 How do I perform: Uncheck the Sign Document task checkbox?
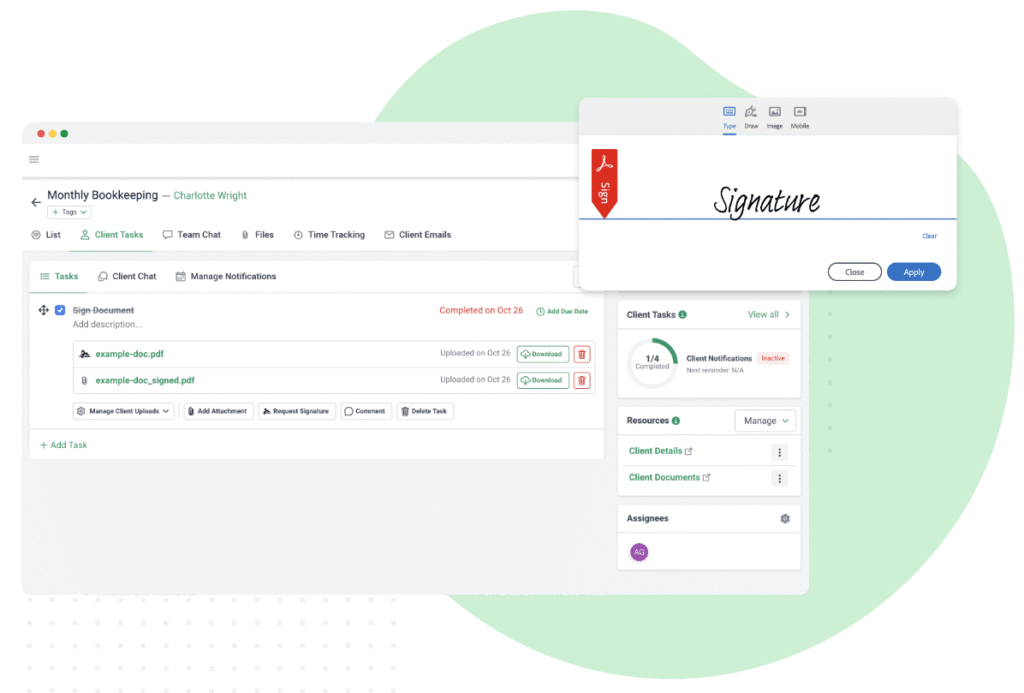[60, 310]
